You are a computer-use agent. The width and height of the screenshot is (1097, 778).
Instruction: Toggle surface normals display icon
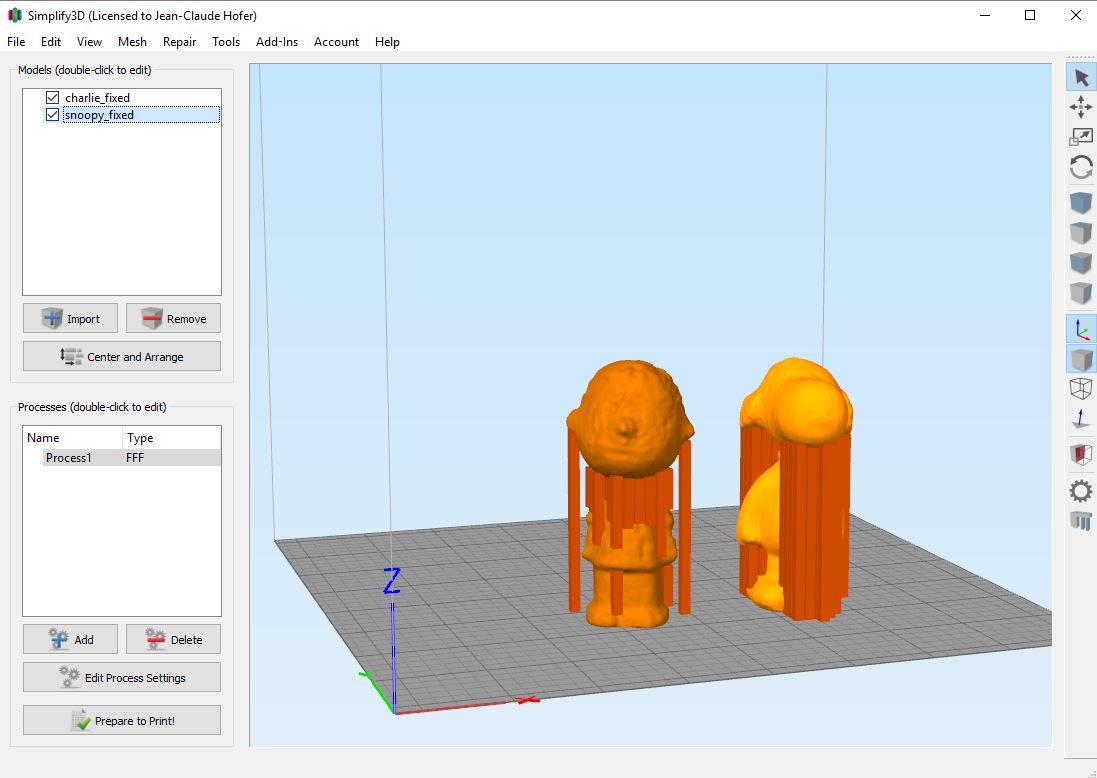[1081, 419]
